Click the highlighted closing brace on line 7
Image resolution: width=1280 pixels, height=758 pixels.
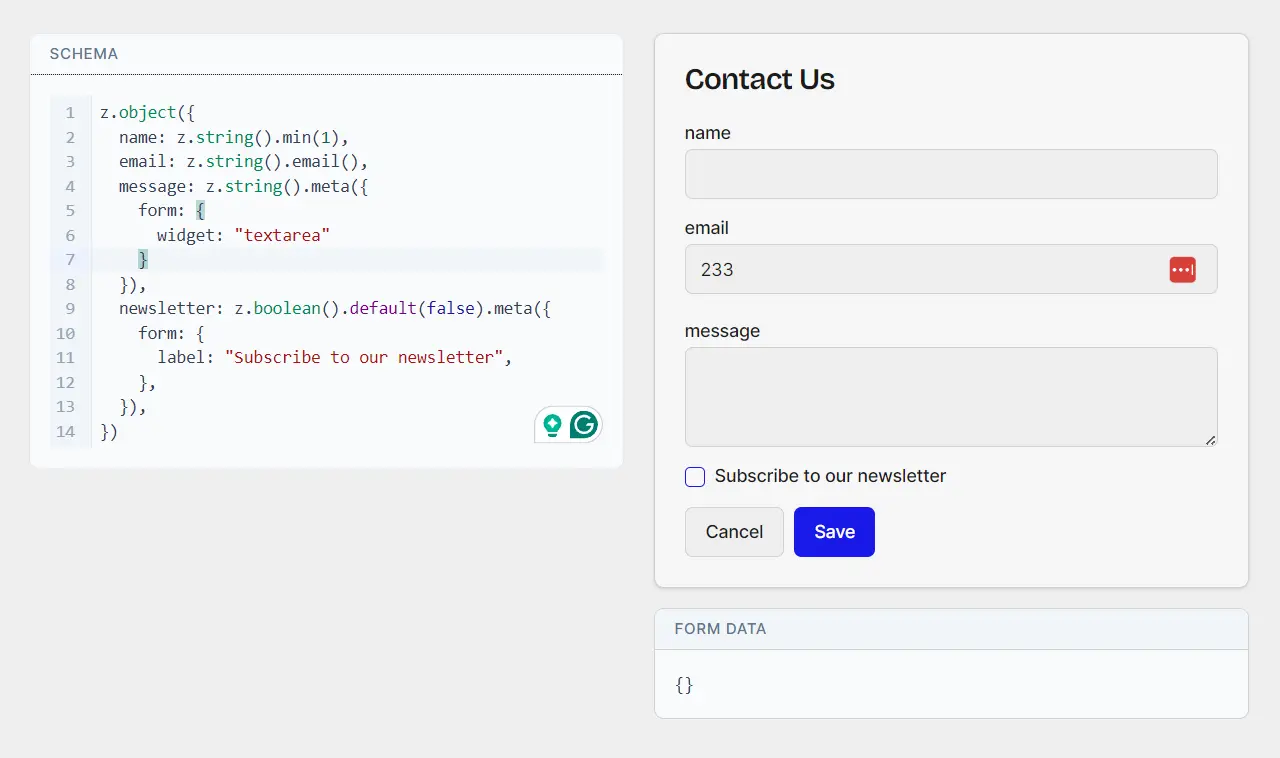143,260
